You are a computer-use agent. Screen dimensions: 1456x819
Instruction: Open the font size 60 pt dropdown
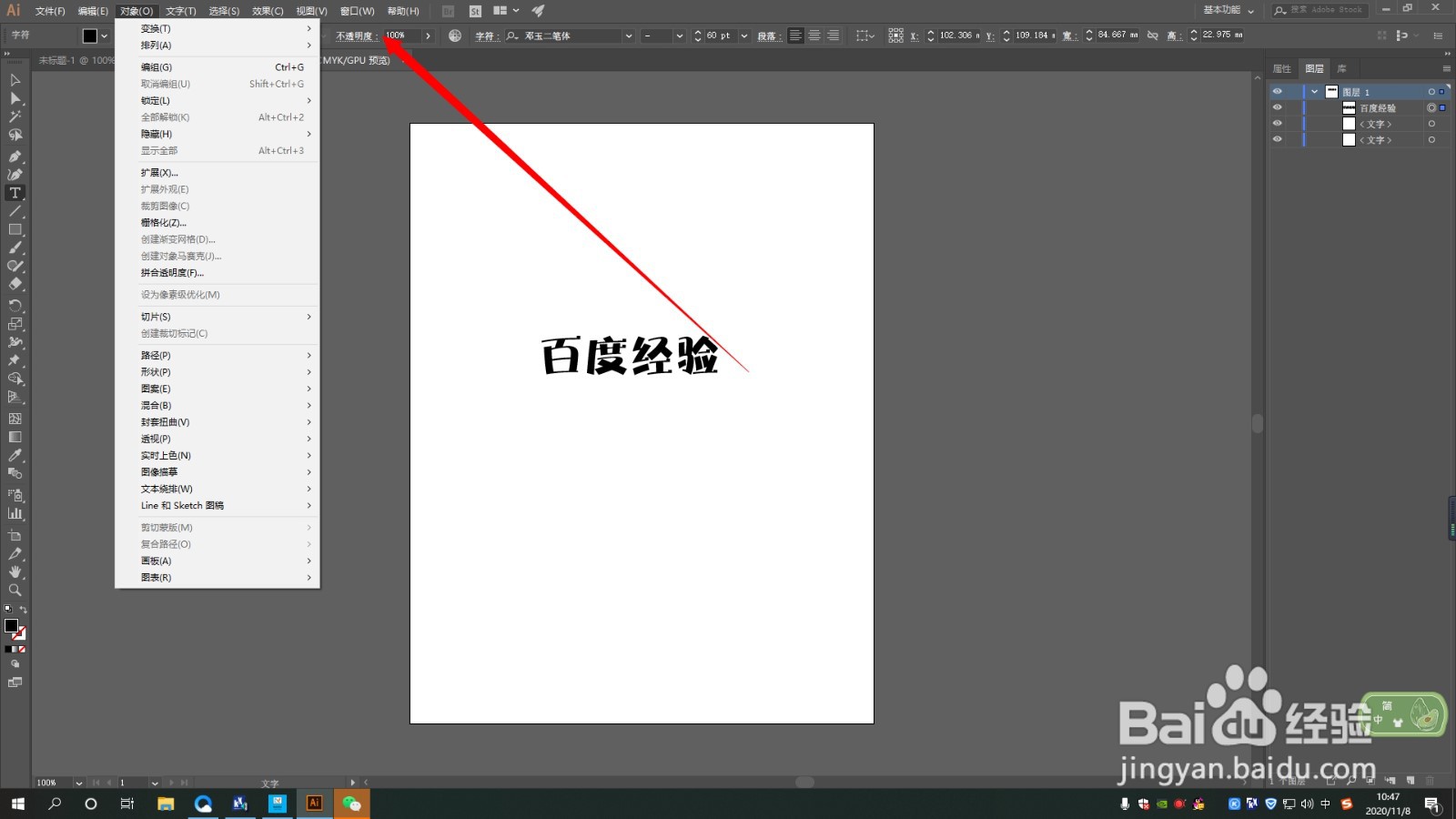[744, 35]
